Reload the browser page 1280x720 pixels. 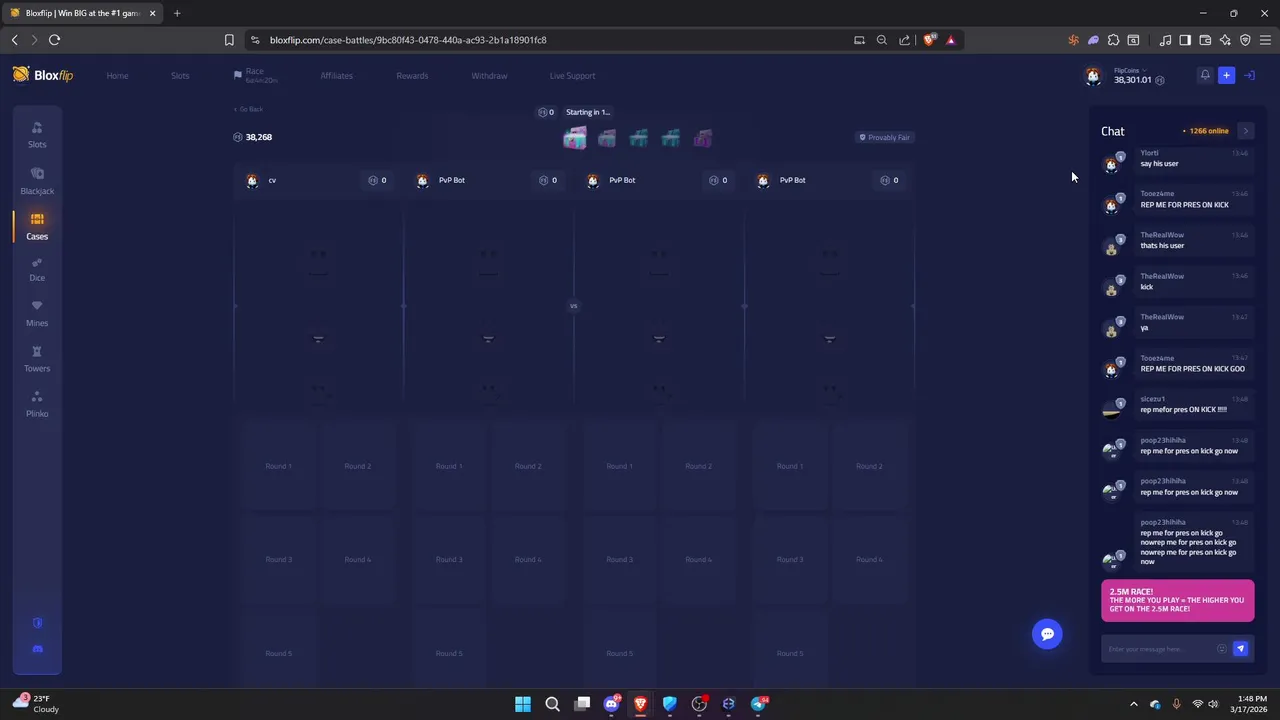[x=54, y=40]
